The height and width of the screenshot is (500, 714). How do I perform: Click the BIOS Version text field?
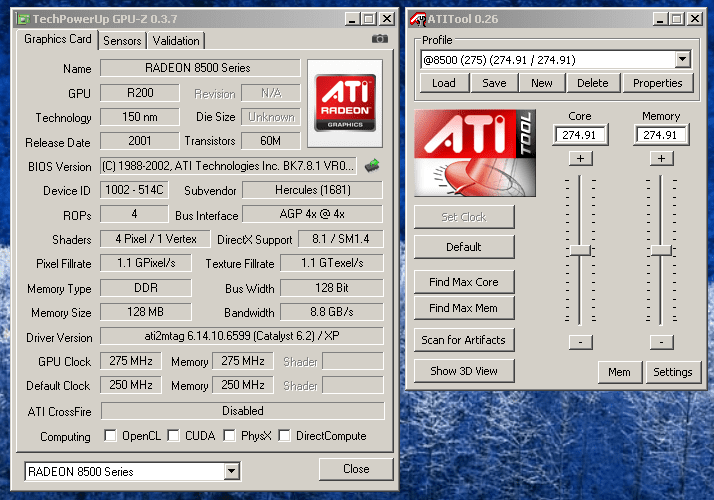point(228,166)
